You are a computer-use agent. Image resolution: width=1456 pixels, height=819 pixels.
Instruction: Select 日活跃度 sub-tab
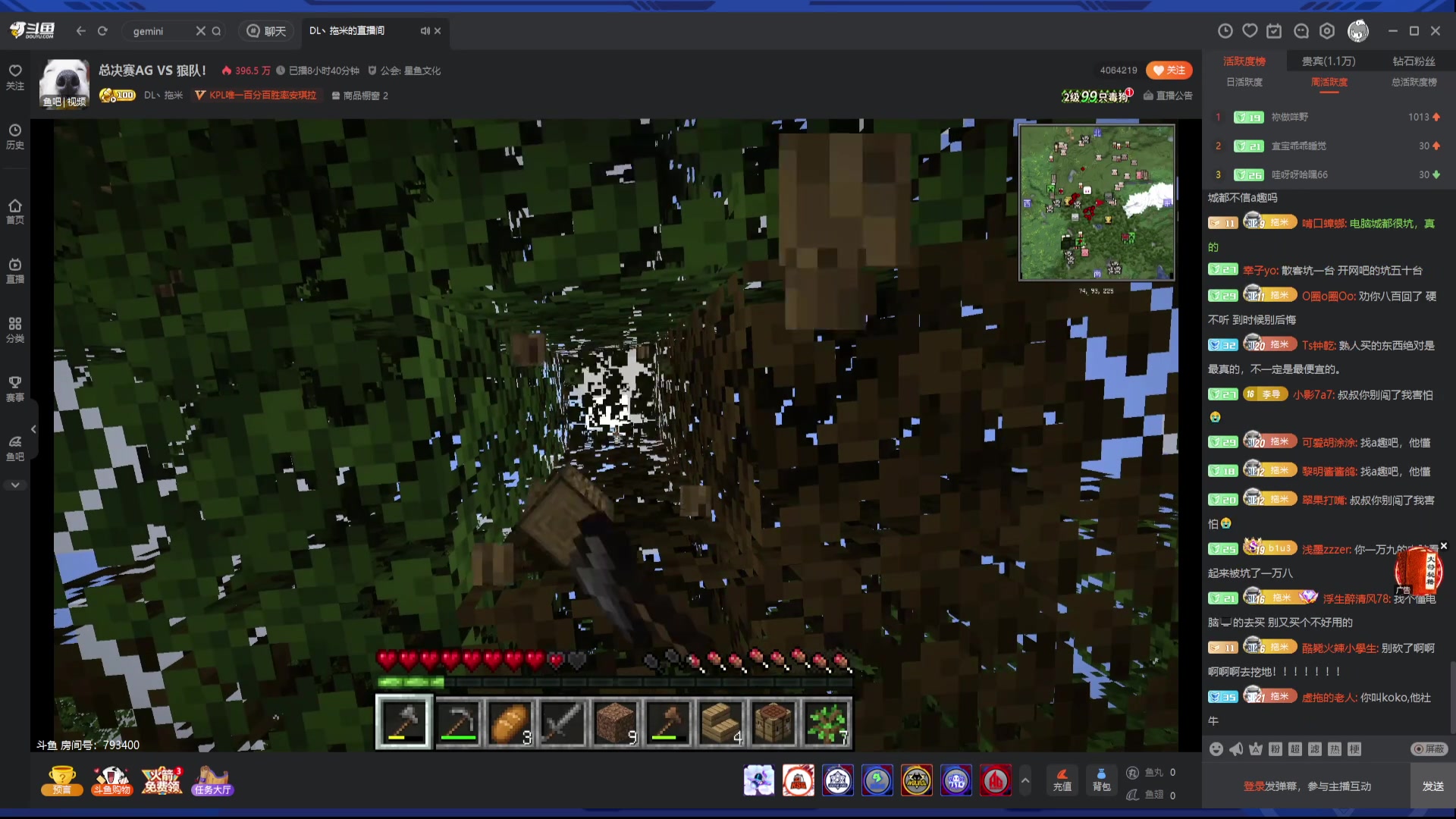pyautogui.click(x=1244, y=82)
